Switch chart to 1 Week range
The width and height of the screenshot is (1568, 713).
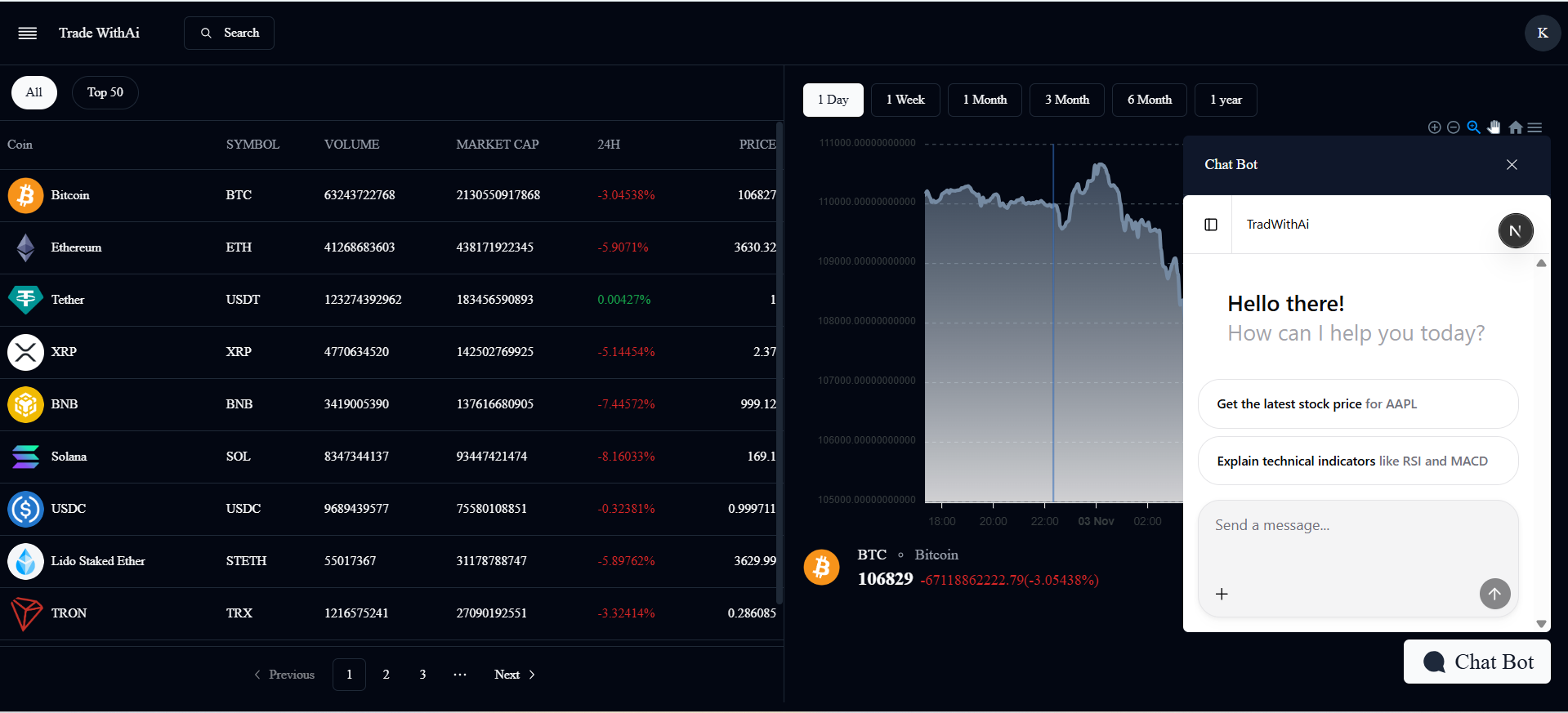click(905, 100)
